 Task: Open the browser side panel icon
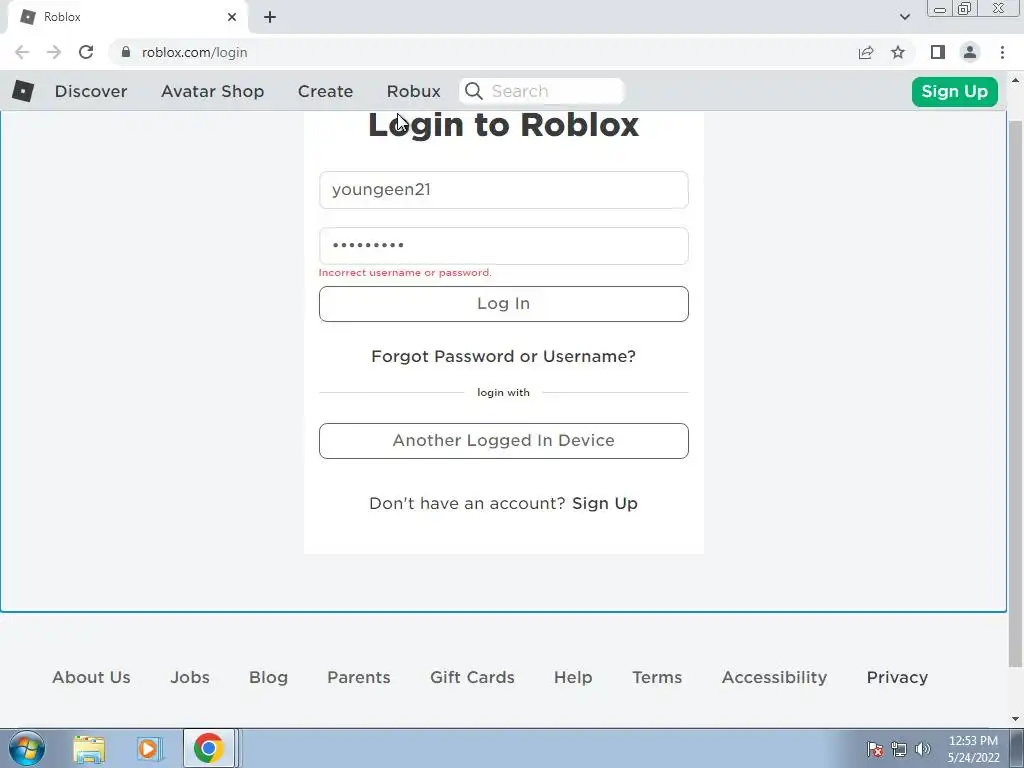pyautogui.click(x=938, y=52)
